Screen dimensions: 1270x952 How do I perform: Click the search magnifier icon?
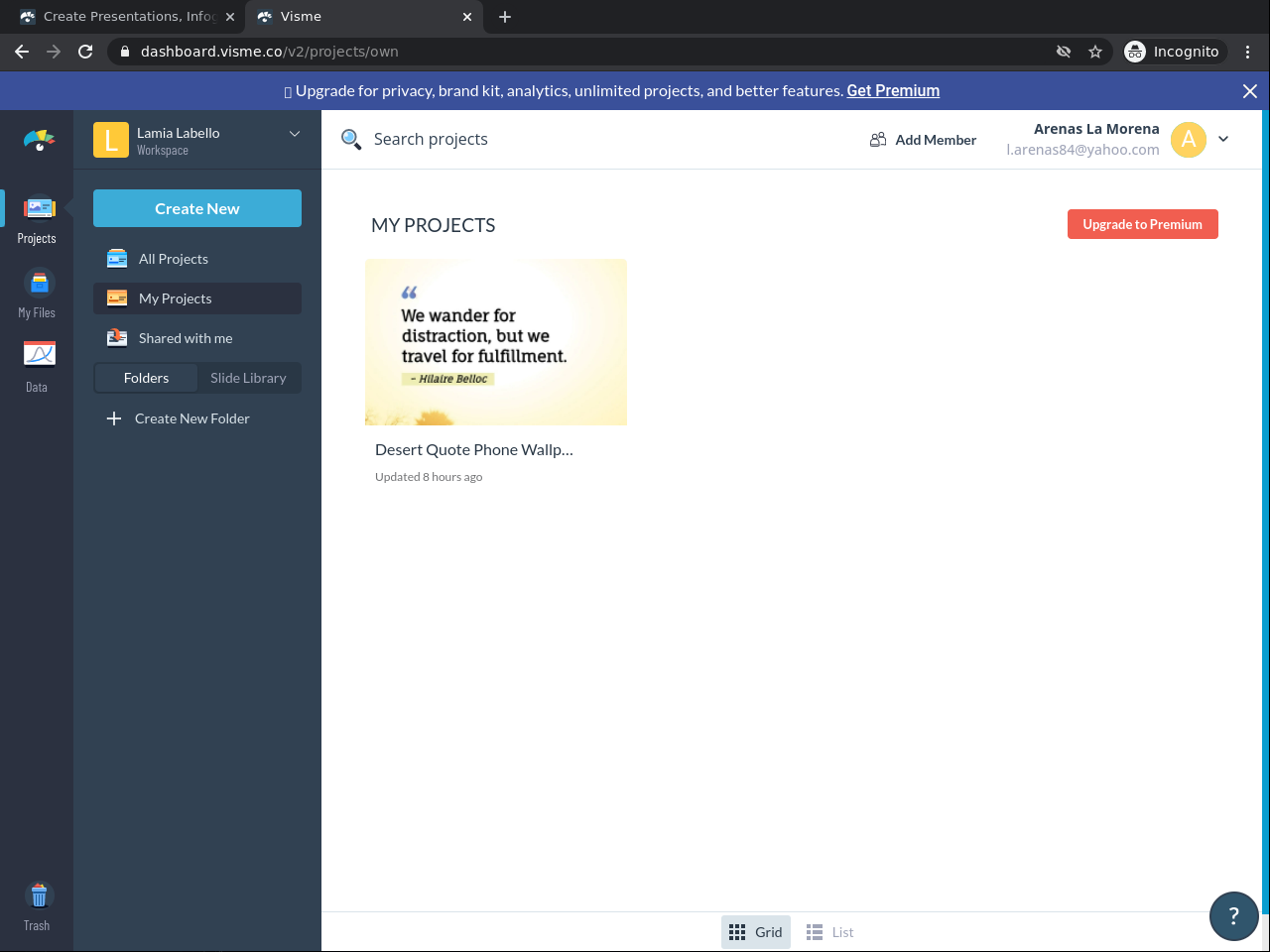coord(351,140)
